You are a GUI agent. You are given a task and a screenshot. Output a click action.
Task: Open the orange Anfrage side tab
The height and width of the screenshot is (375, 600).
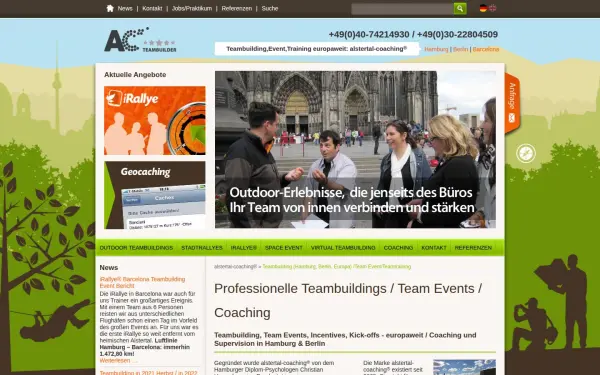point(512,103)
